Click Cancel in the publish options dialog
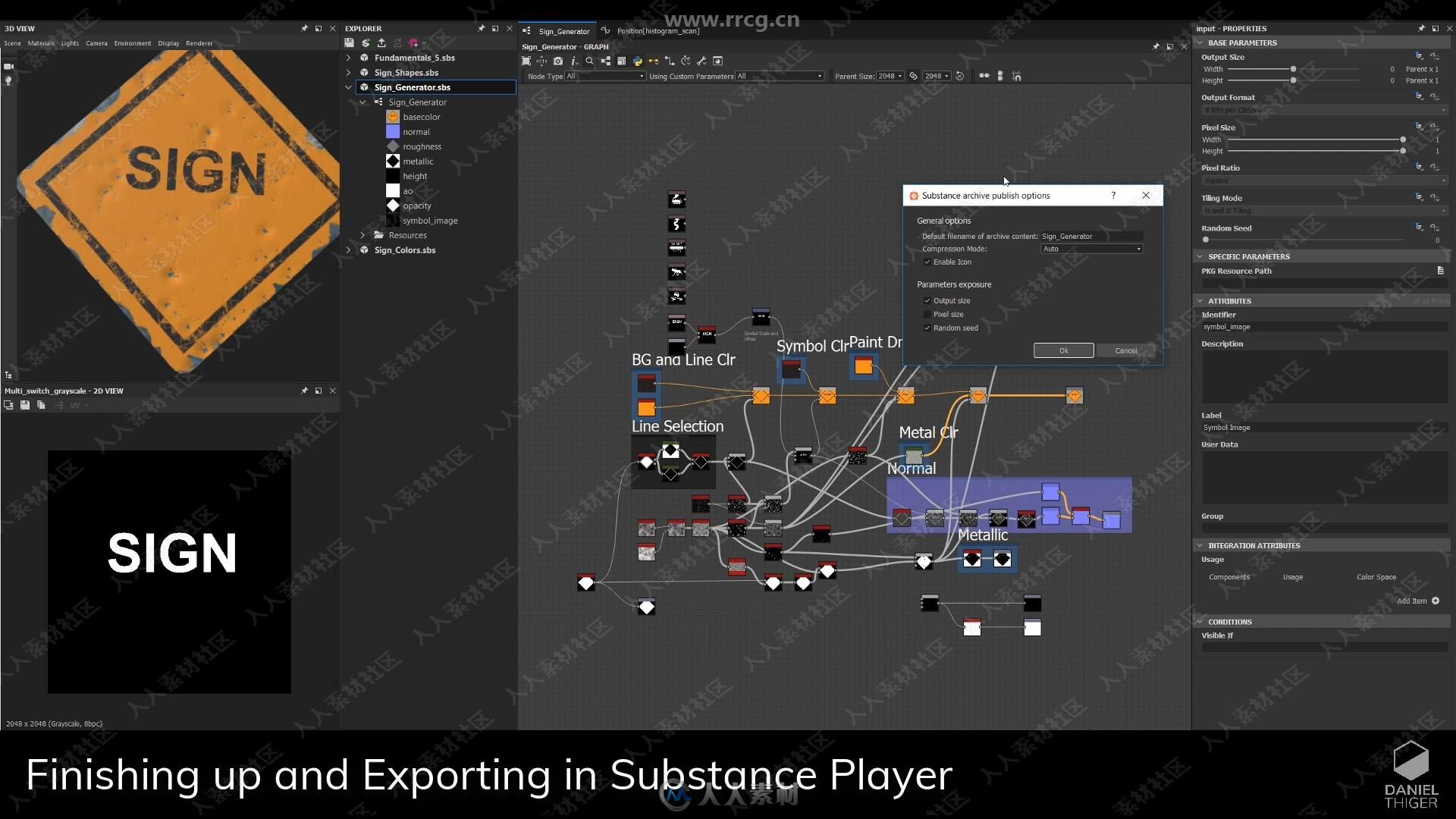This screenshot has height=819, width=1456. [x=1125, y=350]
